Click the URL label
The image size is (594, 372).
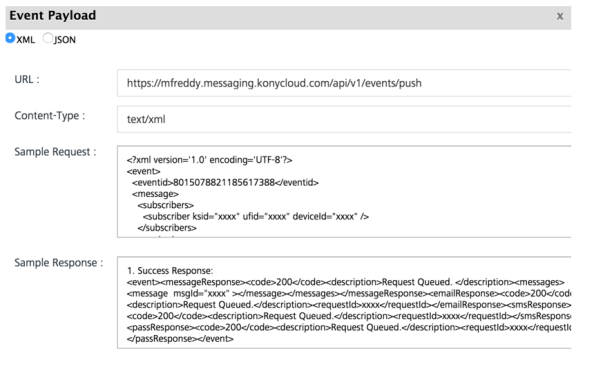tap(27, 80)
